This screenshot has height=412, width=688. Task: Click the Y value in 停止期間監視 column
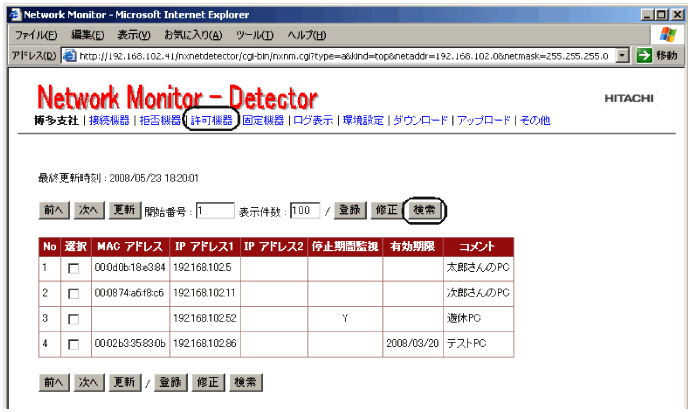click(x=345, y=318)
